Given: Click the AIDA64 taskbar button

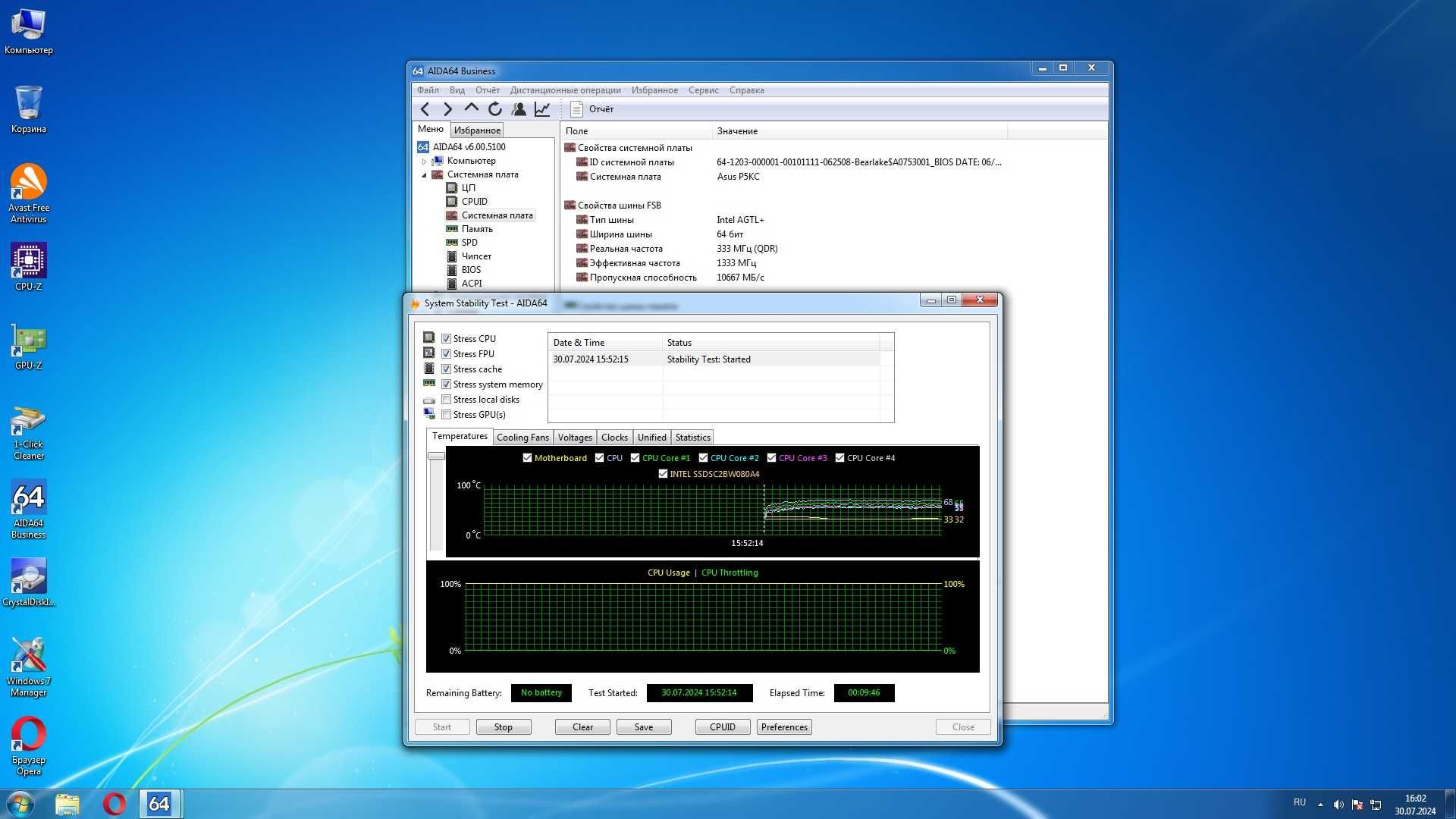Looking at the screenshot, I should pos(159,804).
